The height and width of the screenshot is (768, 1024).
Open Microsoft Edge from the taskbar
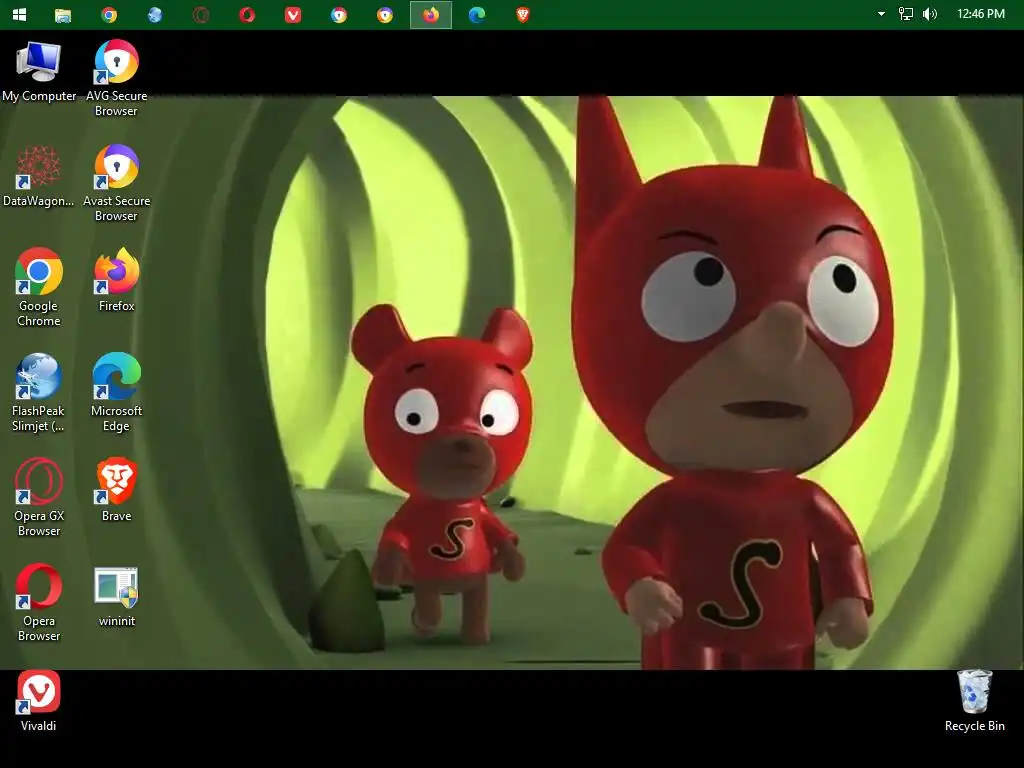(x=477, y=15)
